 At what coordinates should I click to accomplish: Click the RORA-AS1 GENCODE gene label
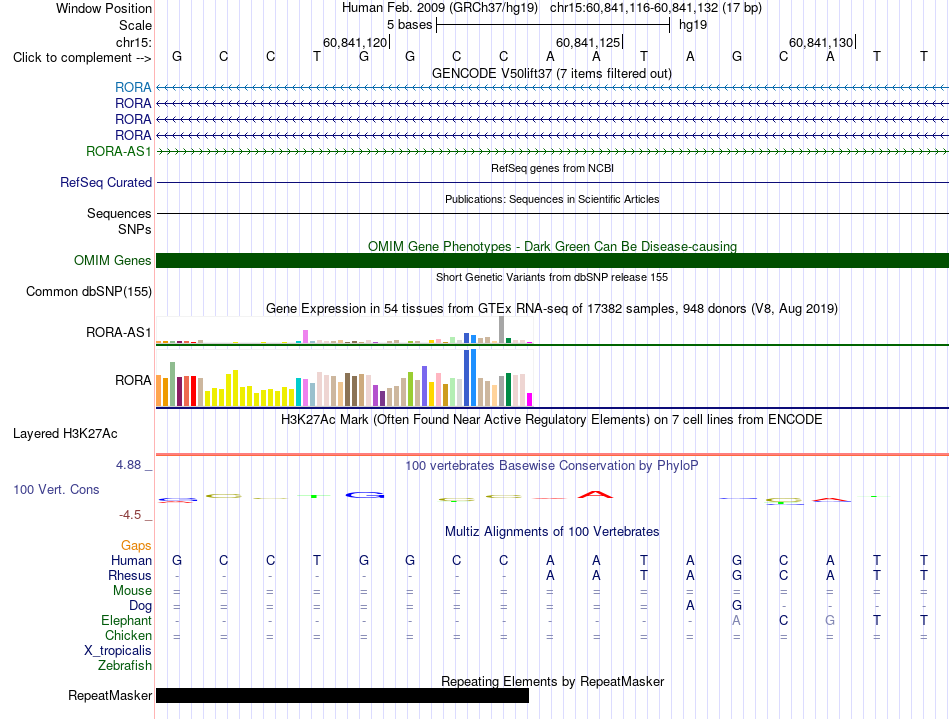[x=119, y=151]
